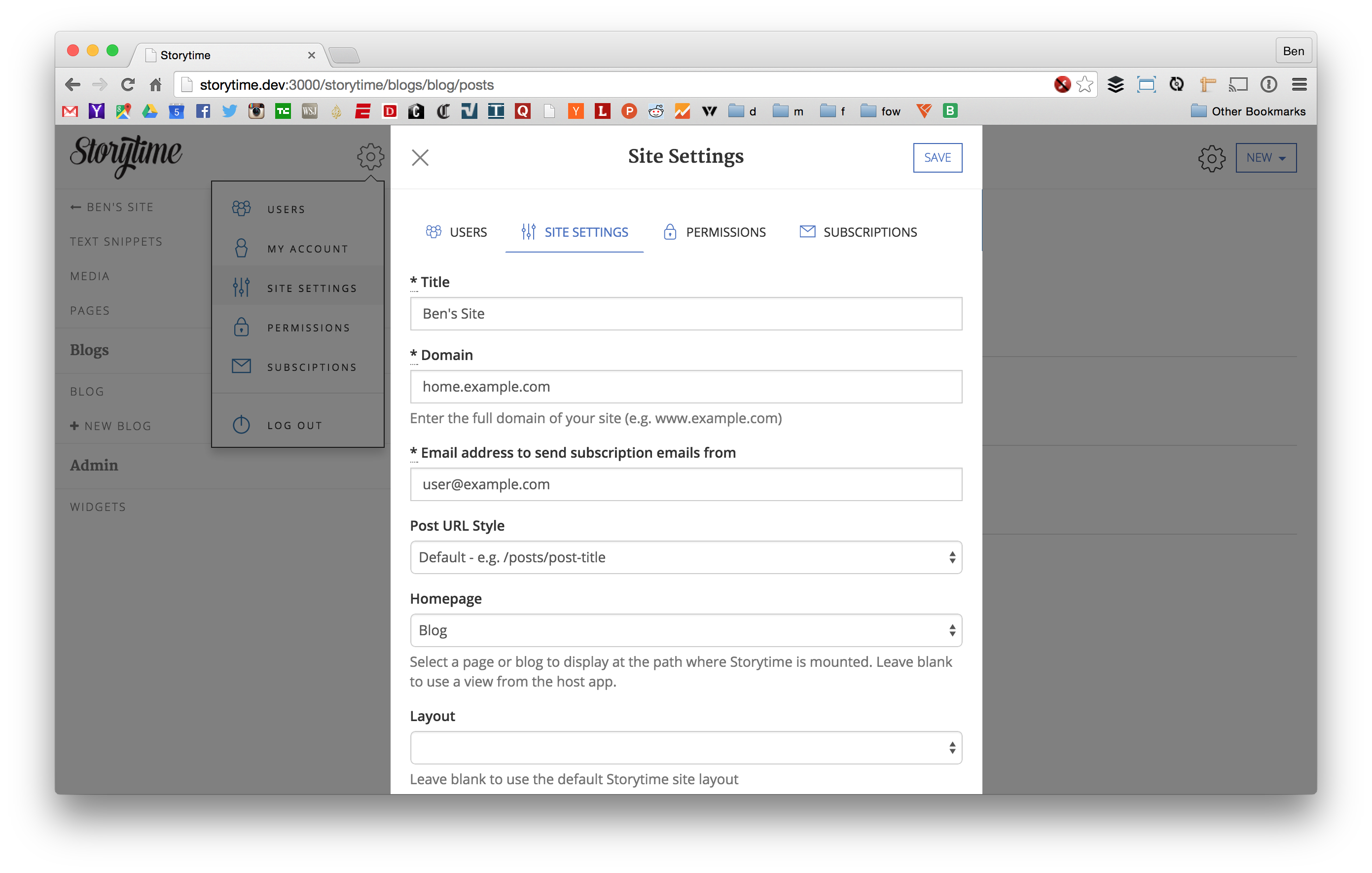Save the site settings
Image resolution: width=1372 pixels, height=873 pixels.
[937, 157]
